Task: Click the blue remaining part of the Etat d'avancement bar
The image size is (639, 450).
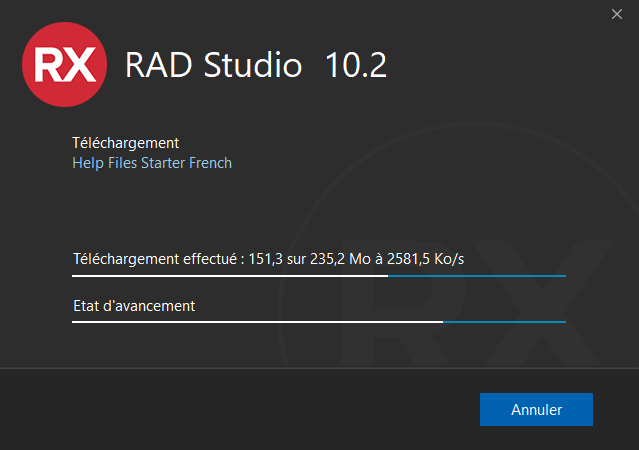Action: click(505, 322)
